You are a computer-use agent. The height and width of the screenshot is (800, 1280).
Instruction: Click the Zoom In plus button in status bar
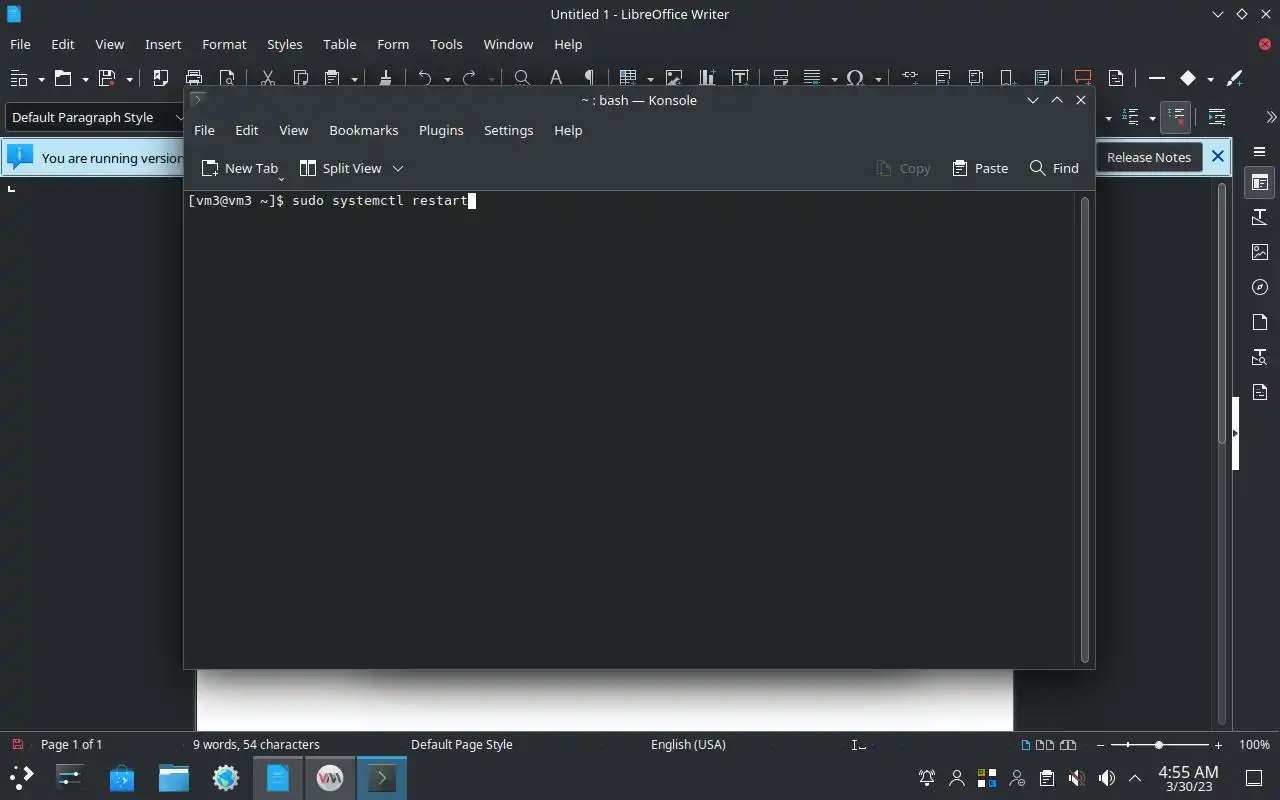pos(1218,745)
